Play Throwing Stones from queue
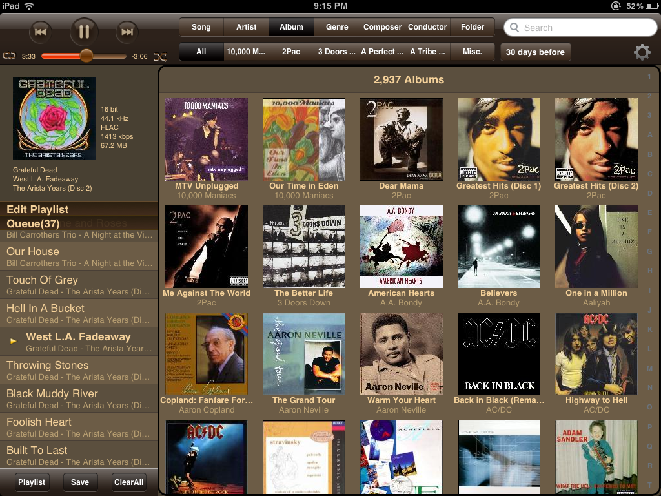Viewport: 661px width, 496px height. coord(79,370)
